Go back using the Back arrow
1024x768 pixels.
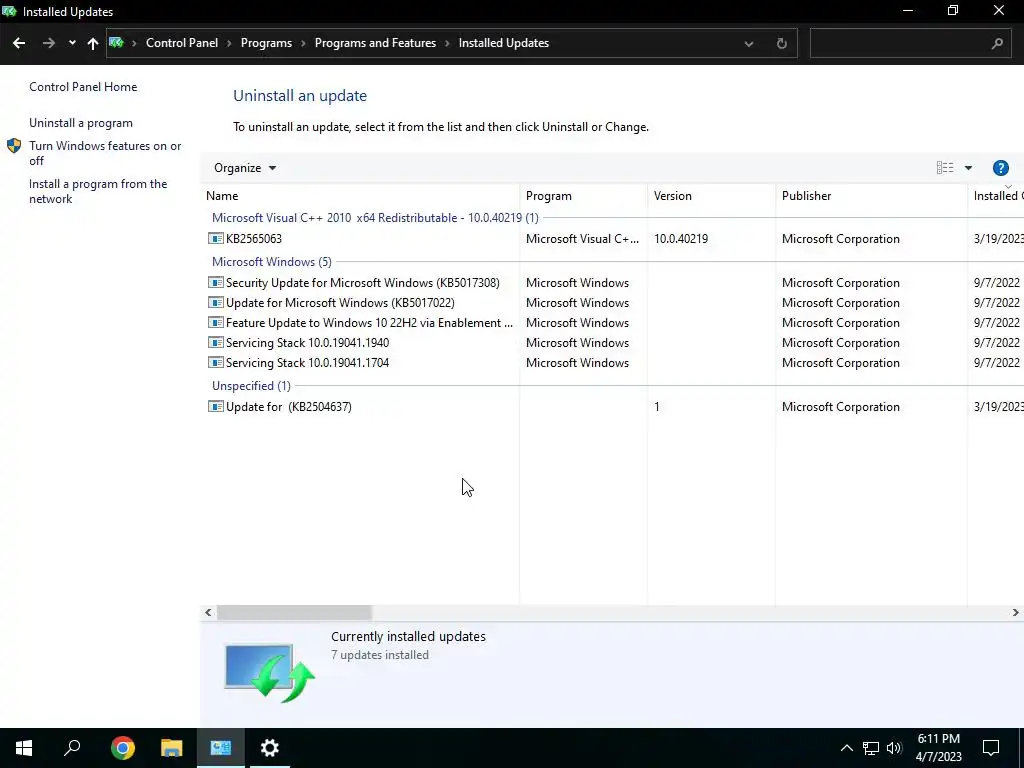(19, 43)
